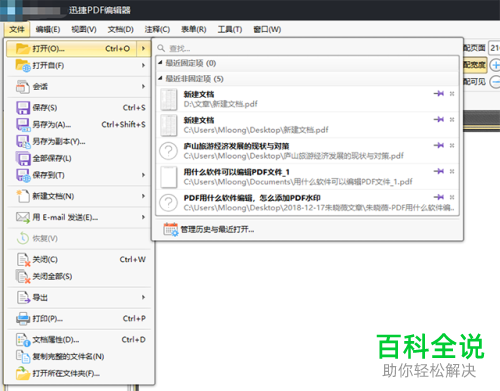Open the 表单(R) menu

coord(194,29)
